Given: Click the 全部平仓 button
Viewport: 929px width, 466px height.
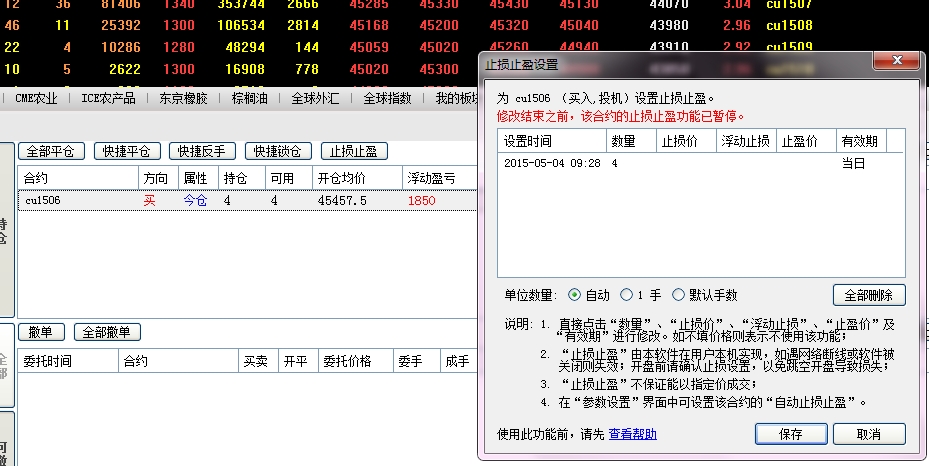Looking at the screenshot, I should (51, 152).
